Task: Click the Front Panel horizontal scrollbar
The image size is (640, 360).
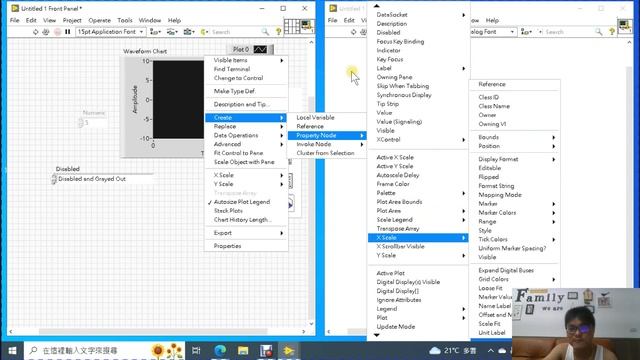Action: 153,331
